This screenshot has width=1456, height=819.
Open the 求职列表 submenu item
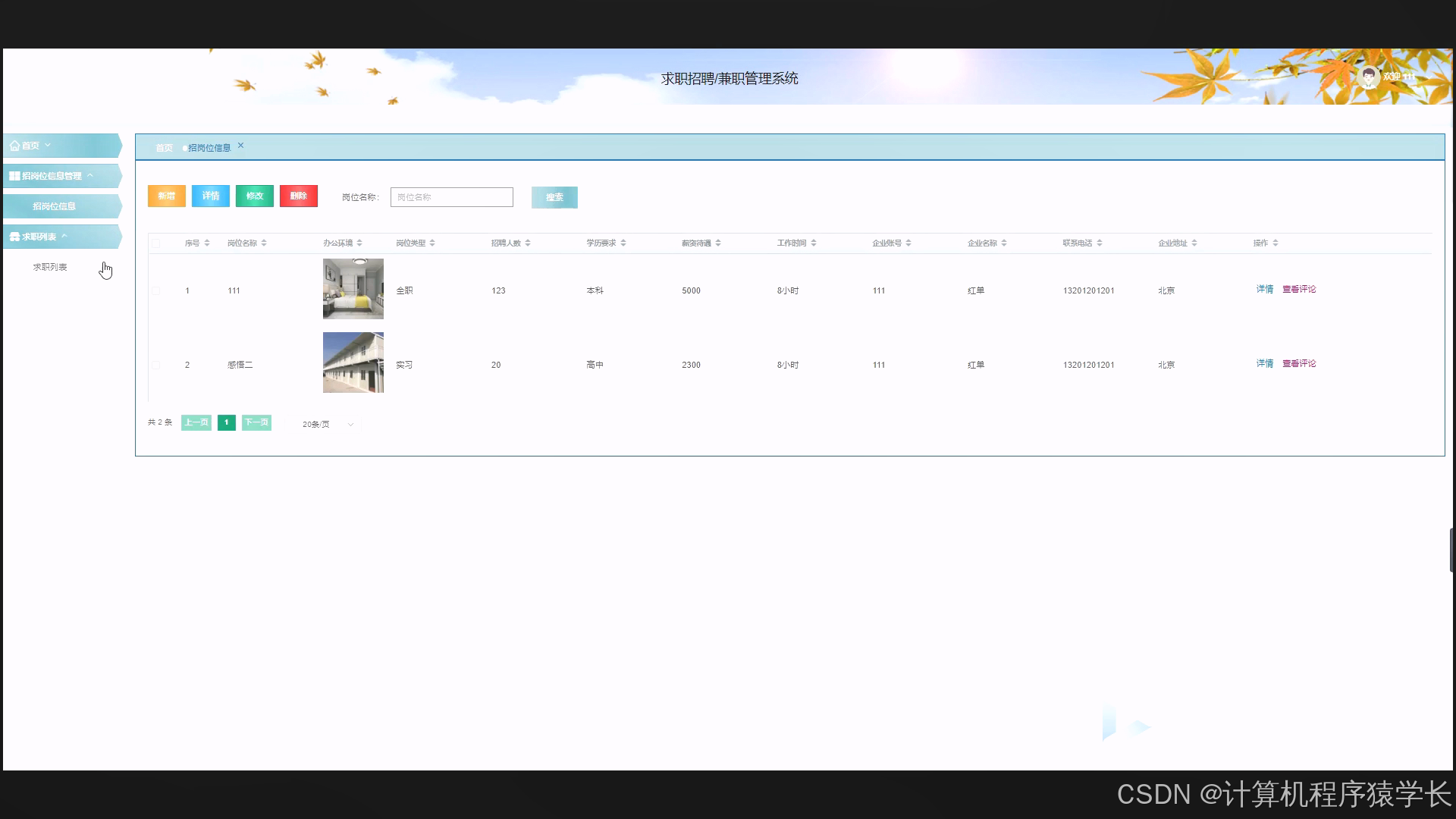point(50,267)
